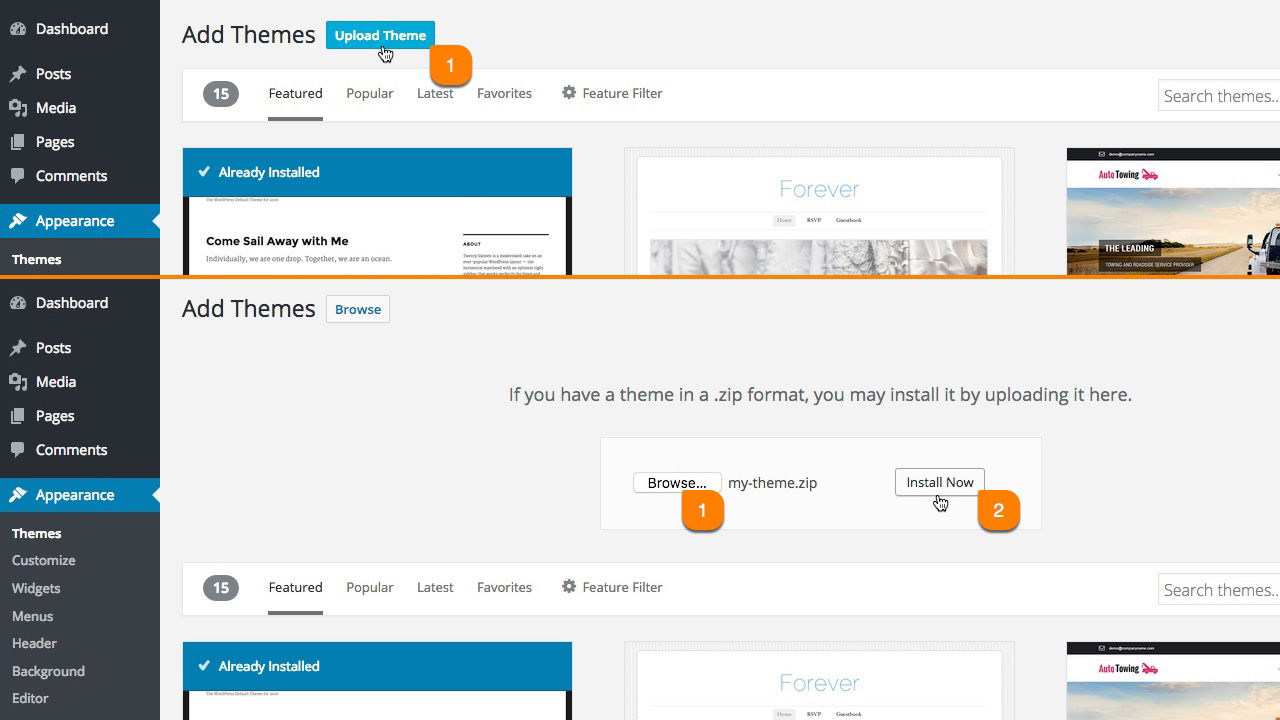Click the Dashboard gauge icon in top screenshot sidebar
This screenshot has height=720, width=1280.
[x=18, y=29]
